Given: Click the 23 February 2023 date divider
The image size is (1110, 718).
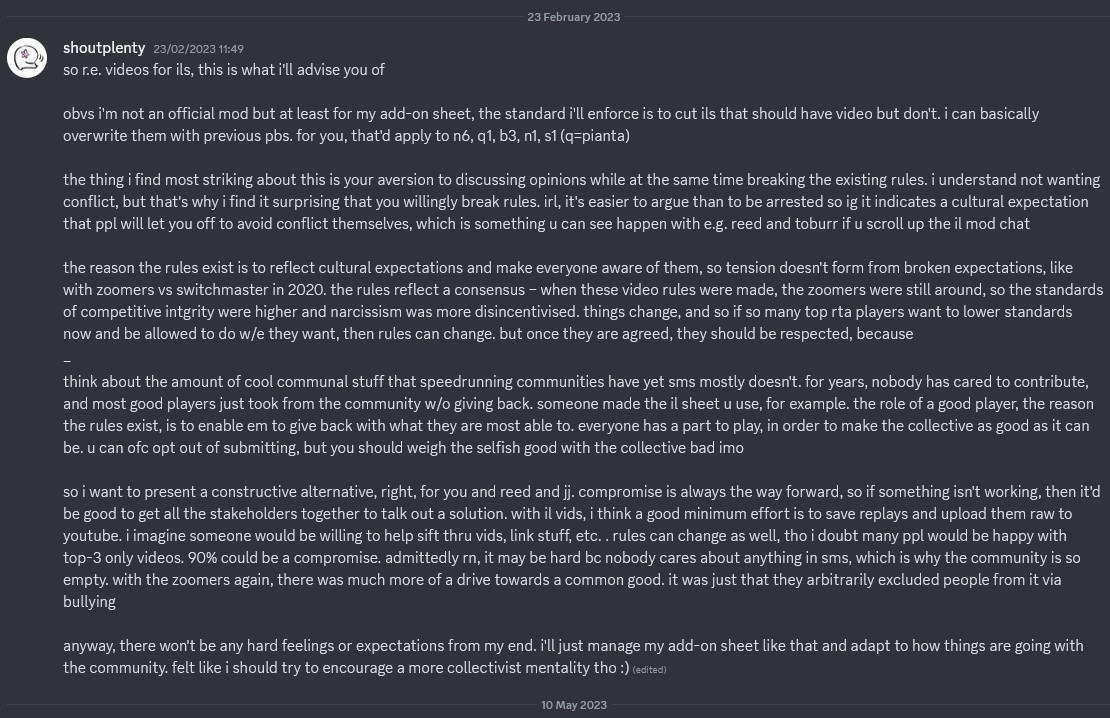Looking at the screenshot, I should click(x=574, y=17).
